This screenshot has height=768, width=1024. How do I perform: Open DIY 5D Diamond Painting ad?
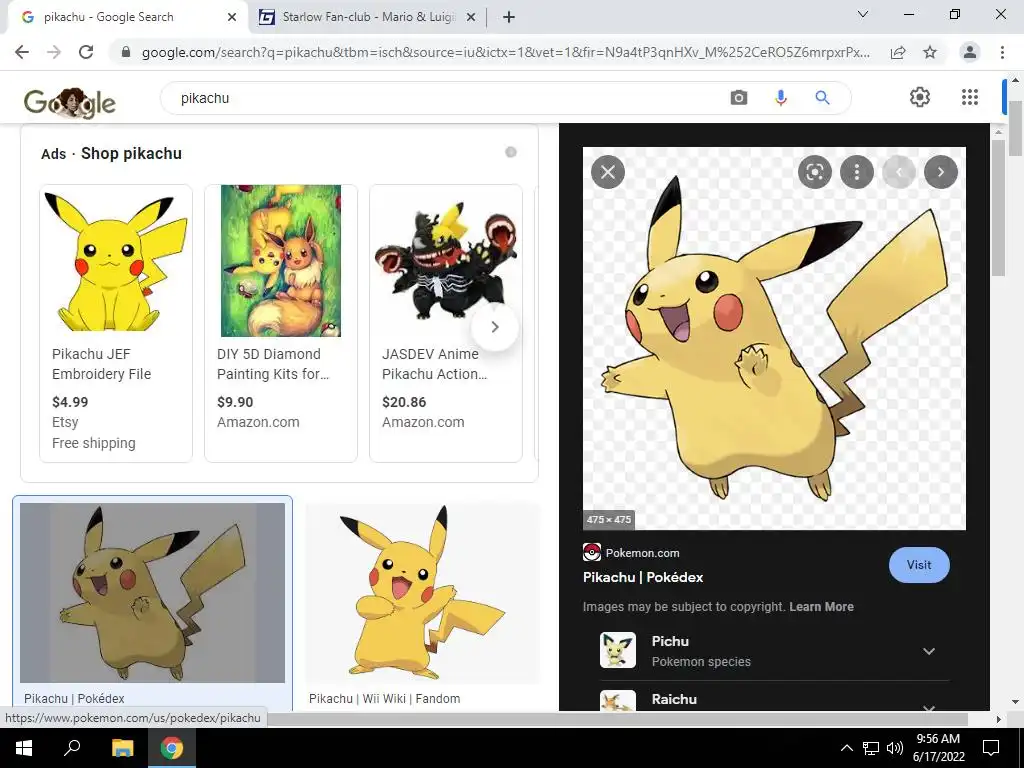point(273,364)
